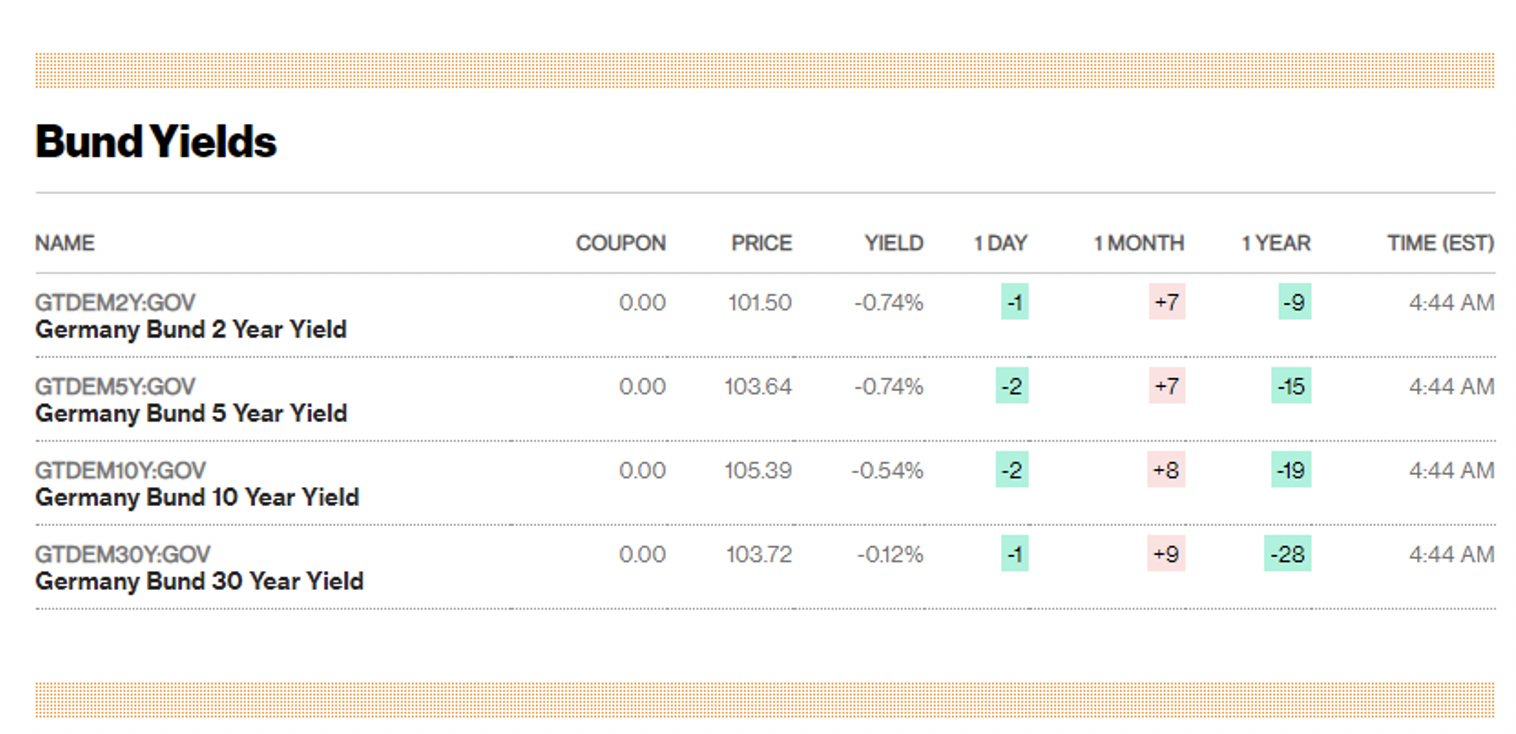Open the Germany Bund 5 Year Yield link
Image resolution: width=1516 pixels, height=734 pixels.
(x=190, y=414)
